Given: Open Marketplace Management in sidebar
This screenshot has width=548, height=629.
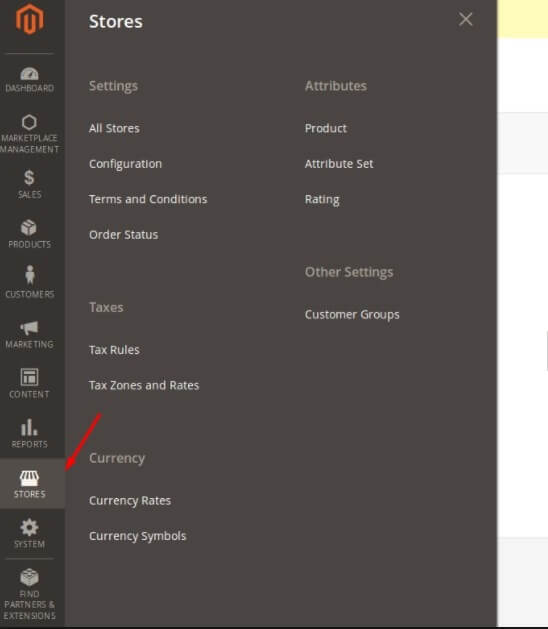Looking at the screenshot, I should [29, 134].
